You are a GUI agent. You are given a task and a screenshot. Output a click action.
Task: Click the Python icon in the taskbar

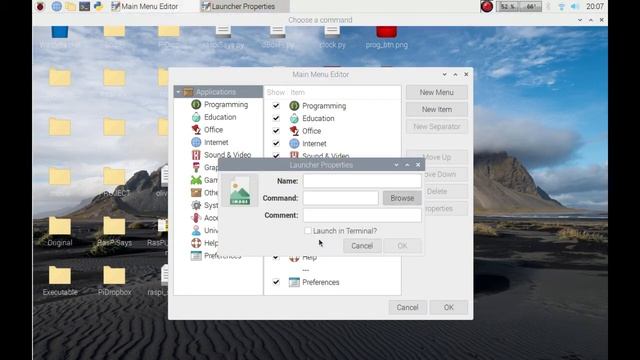(98, 6)
